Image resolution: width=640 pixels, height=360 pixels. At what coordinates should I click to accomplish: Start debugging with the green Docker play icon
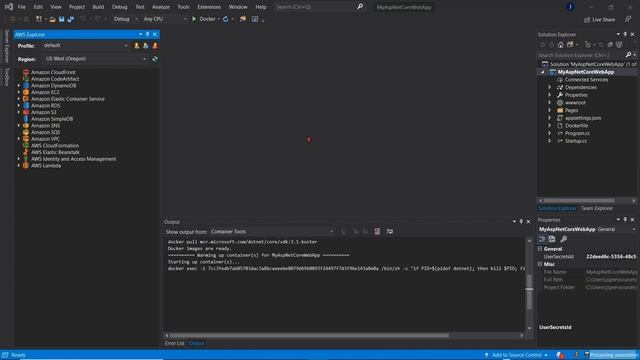click(x=194, y=19)
